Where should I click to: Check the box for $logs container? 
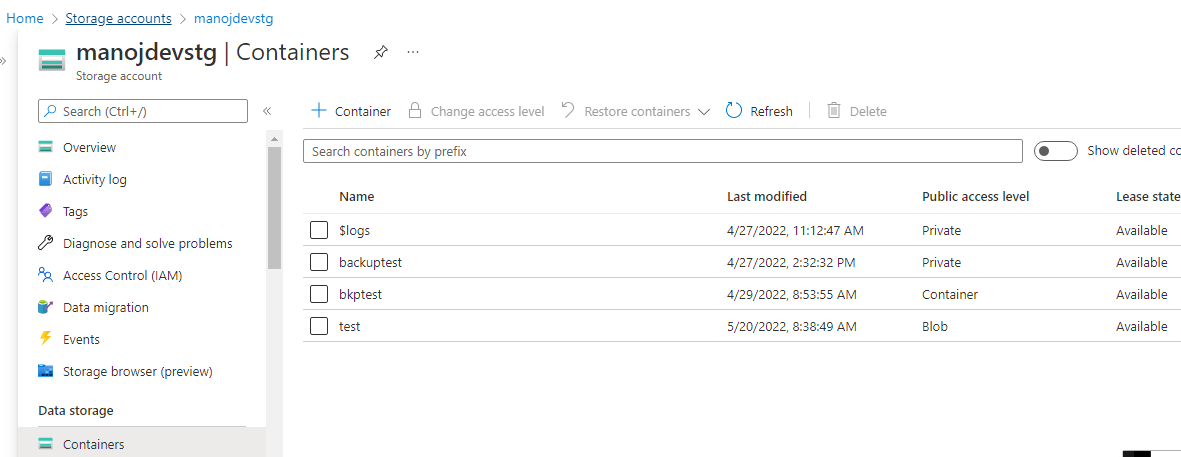pyautogui.click(x=319, y=231)
